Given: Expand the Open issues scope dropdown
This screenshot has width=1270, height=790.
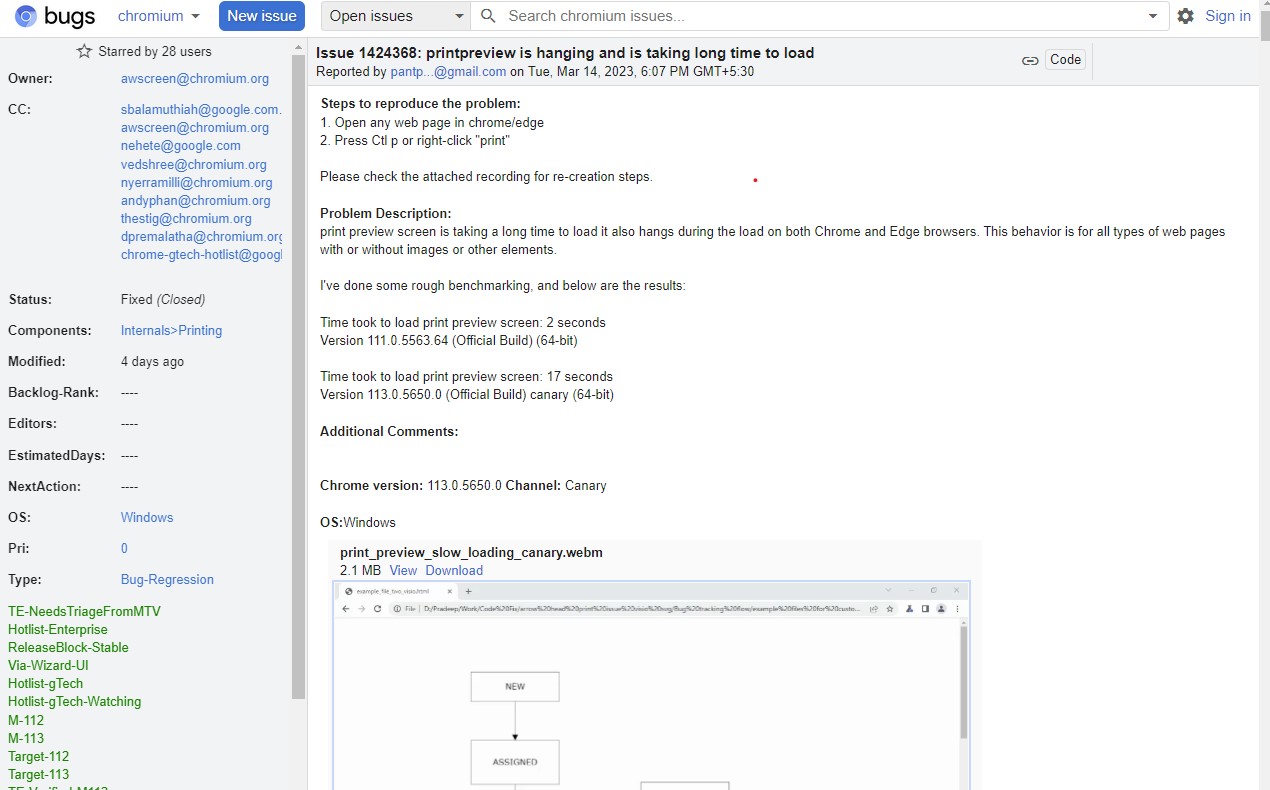Looking at the screenshot, I should pyautogui.click(x=397, y=16).
